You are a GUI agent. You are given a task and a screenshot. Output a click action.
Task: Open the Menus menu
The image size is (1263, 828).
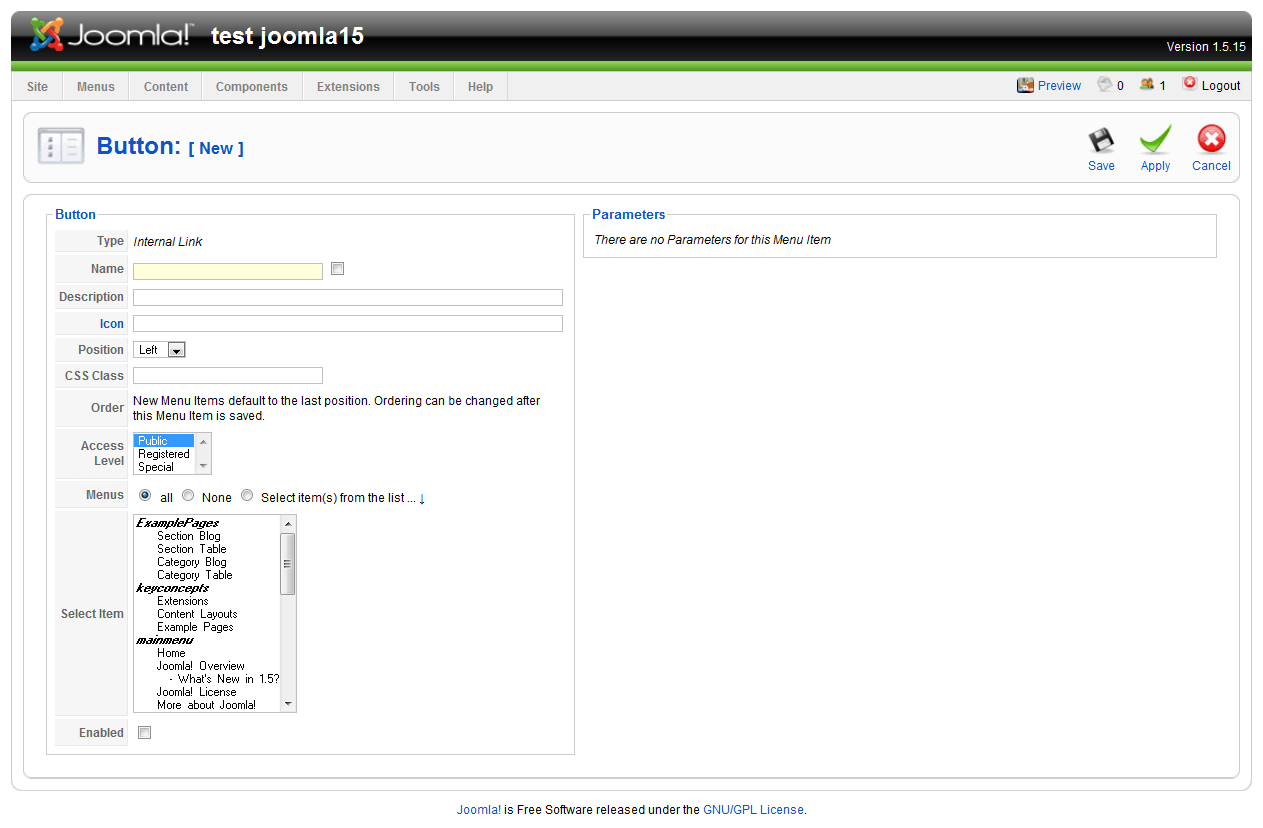pos(96,87)
